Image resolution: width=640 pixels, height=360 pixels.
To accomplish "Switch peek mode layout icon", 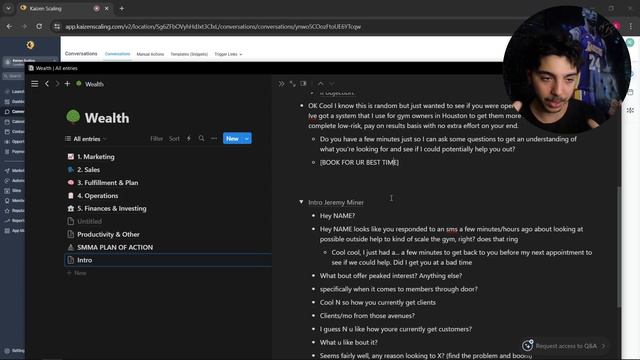I will click(303, 84).
